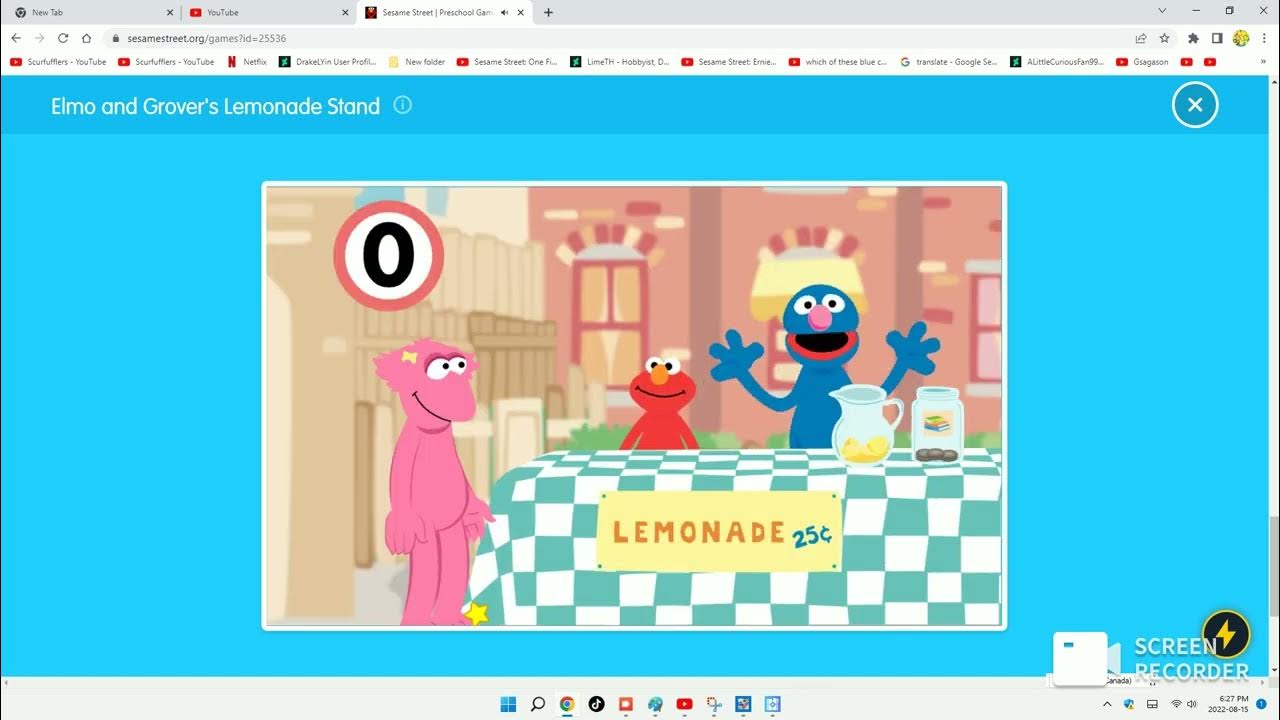
Task: Open the which of these blue c... bookmark
Action: (x=838, y=62)
